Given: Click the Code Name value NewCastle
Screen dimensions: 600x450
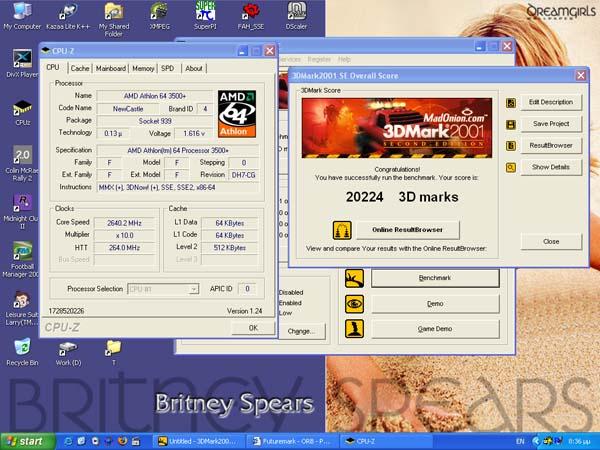Looking at the screenshot, I should coord(128,109).
